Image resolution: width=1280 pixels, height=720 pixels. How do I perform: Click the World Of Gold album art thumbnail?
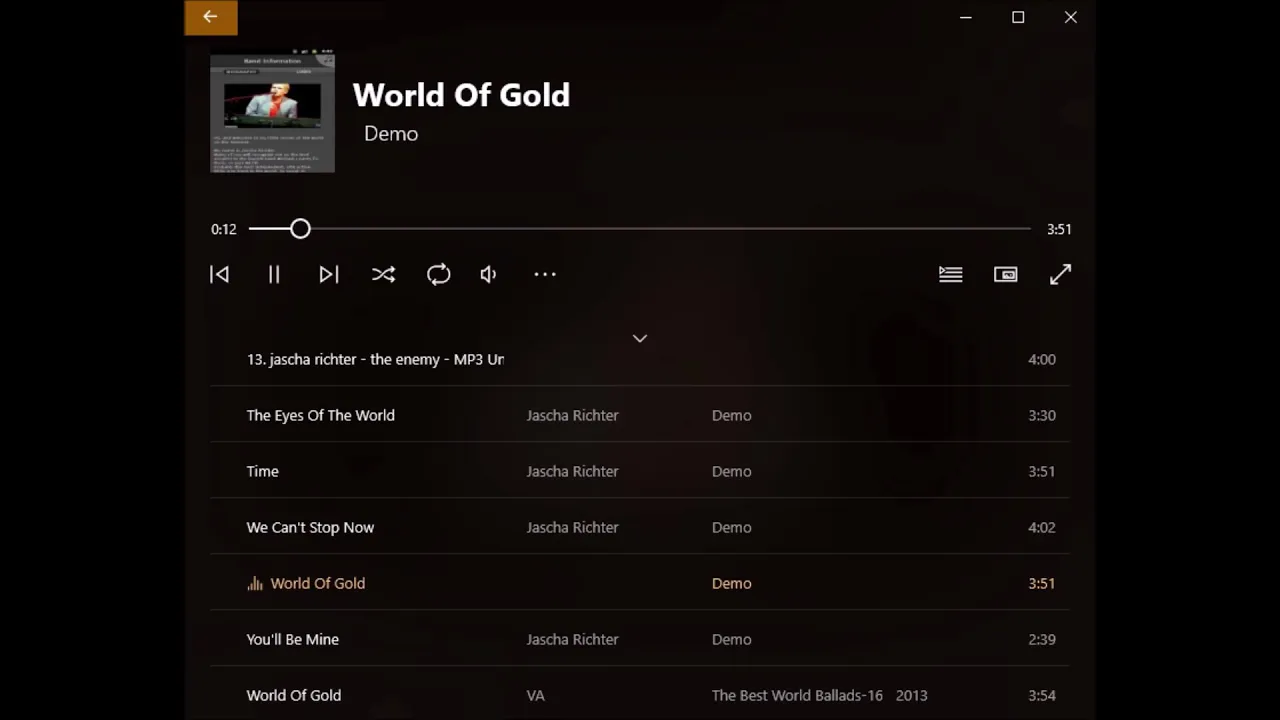click(272, 112)
